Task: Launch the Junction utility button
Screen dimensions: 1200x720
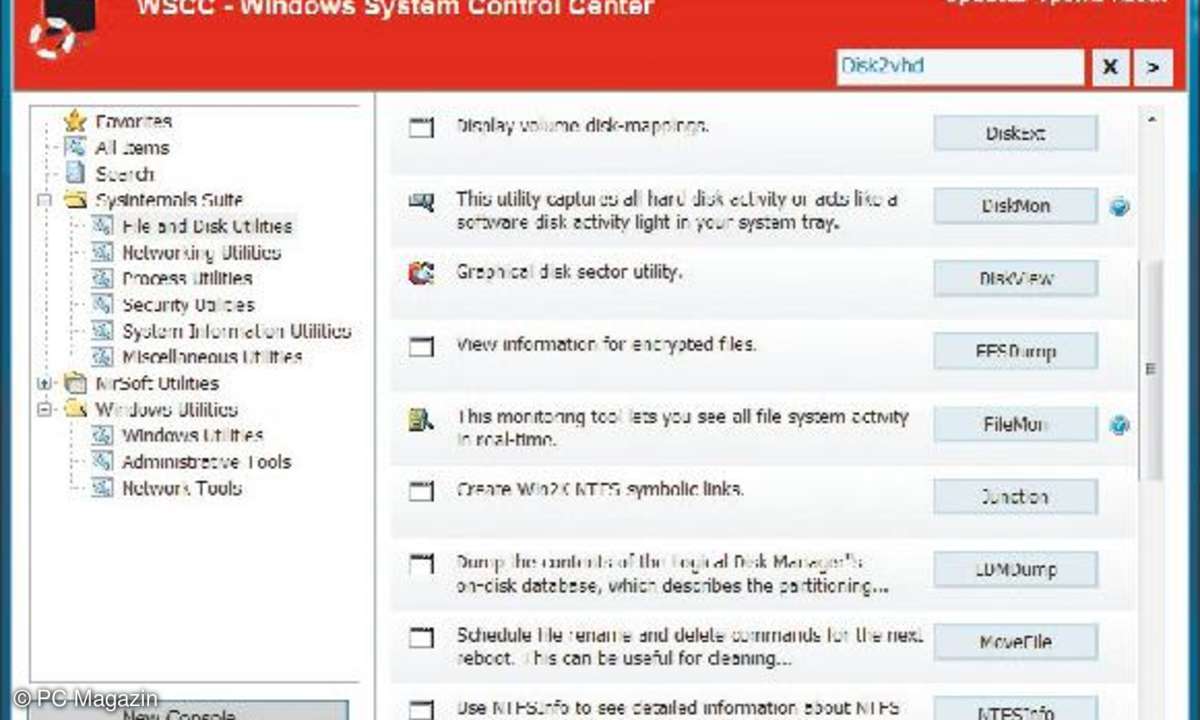Action: tap(1015, 497)
